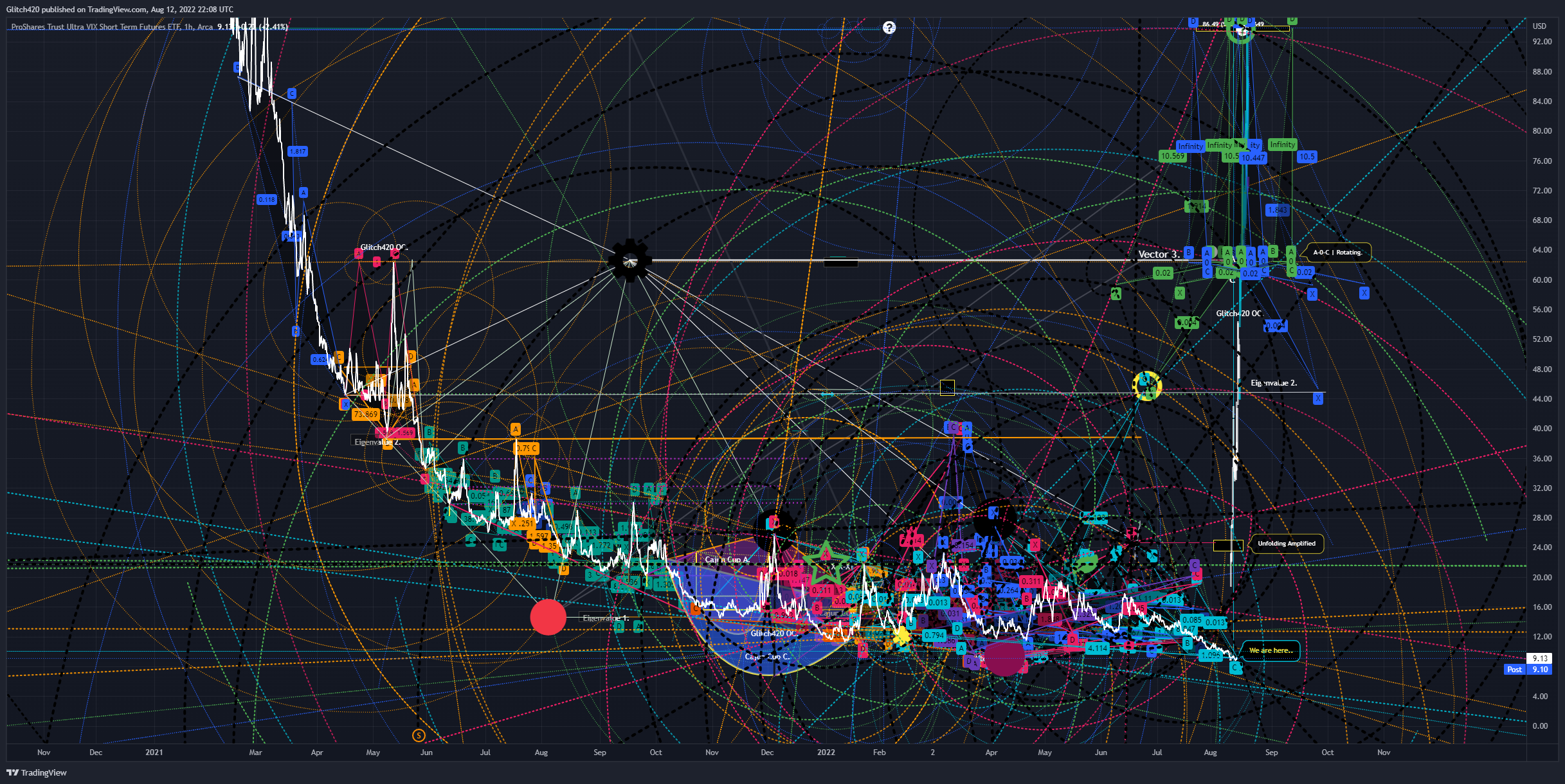Select the yellow-ringed circle marker near Eigenvalue 2
Image resolution: width=1565 pixels, height=784 pixels.
click(x=1146, y=385)
